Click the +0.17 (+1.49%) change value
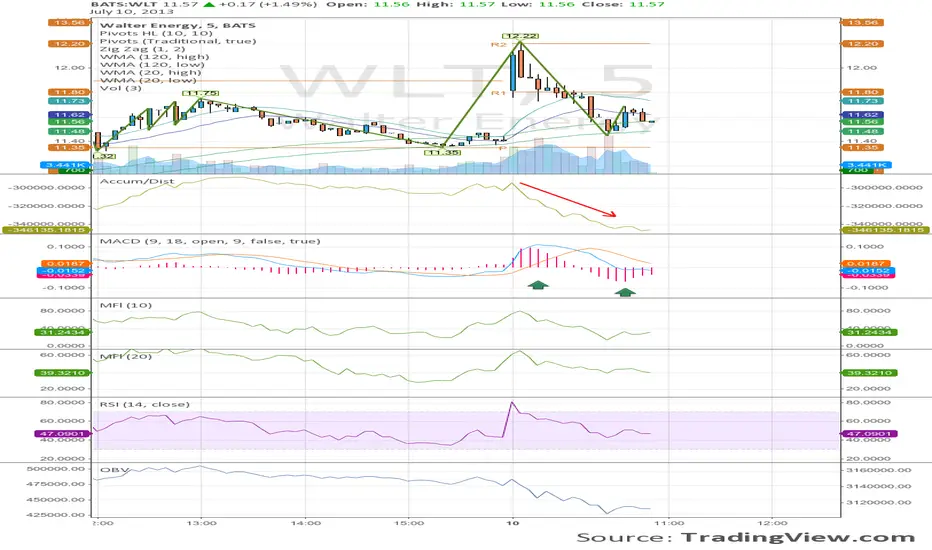 [266, 4]
